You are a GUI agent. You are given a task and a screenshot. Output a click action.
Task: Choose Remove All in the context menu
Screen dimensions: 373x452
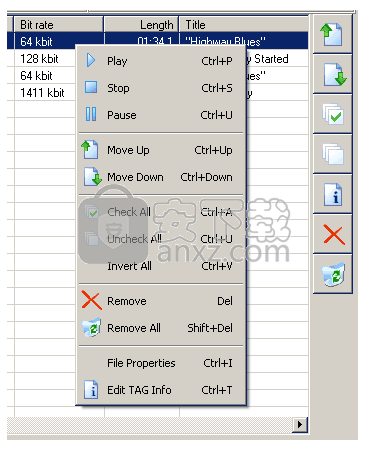(x=161, y=328)
